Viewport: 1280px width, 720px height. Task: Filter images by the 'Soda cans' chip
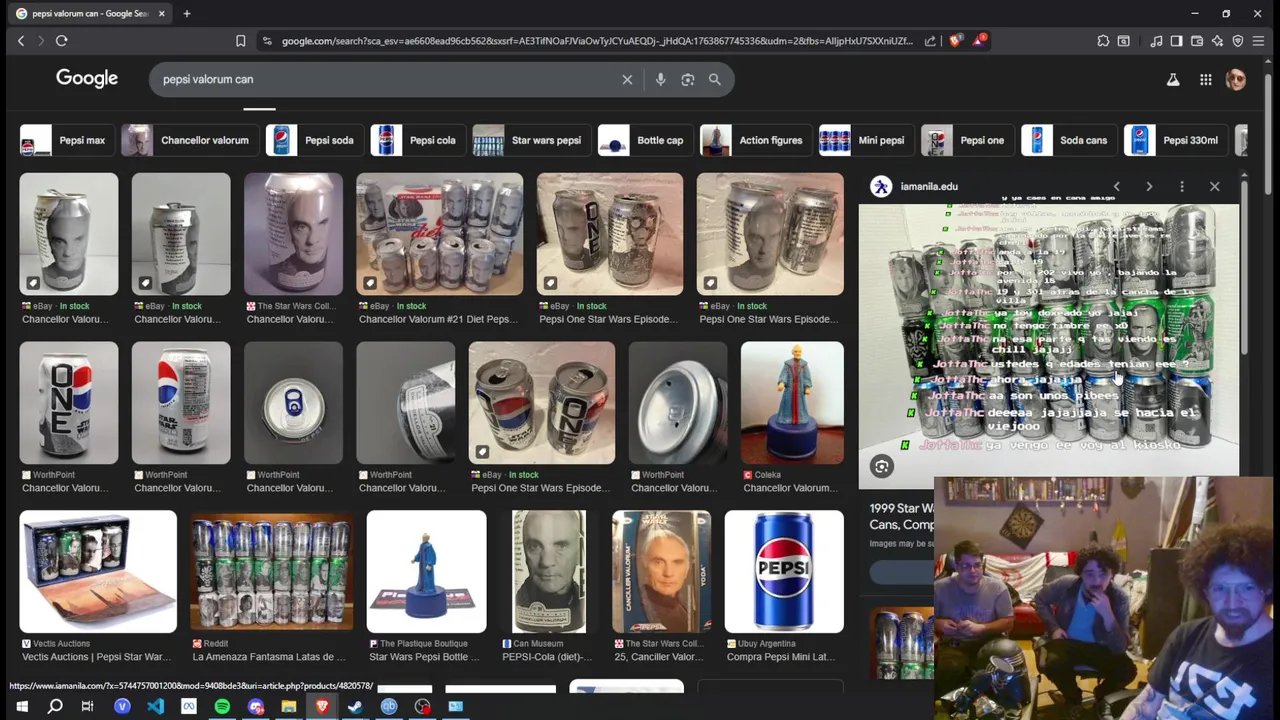point(1069,140)
